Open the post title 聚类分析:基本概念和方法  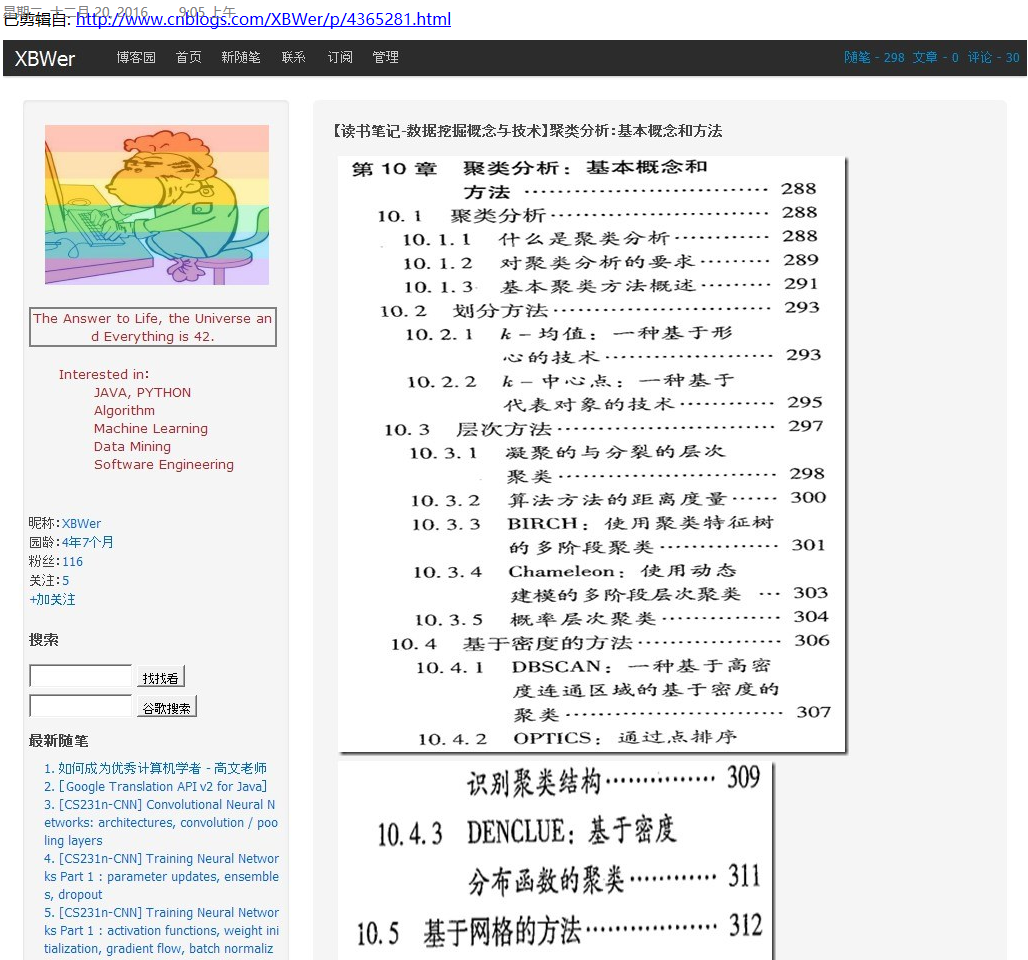click(528, 130)
